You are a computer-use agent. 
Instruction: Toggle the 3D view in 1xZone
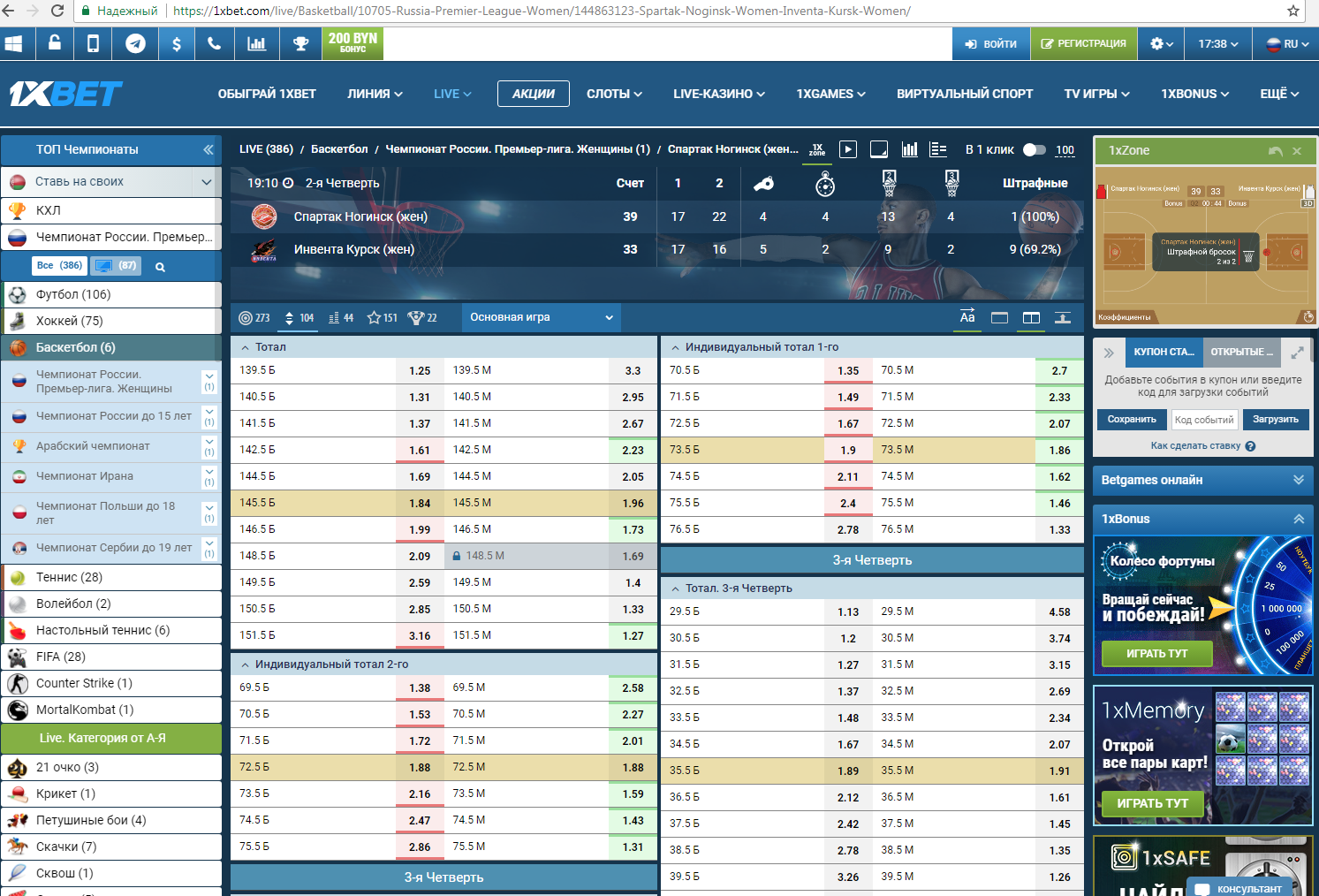point(1308,203)
